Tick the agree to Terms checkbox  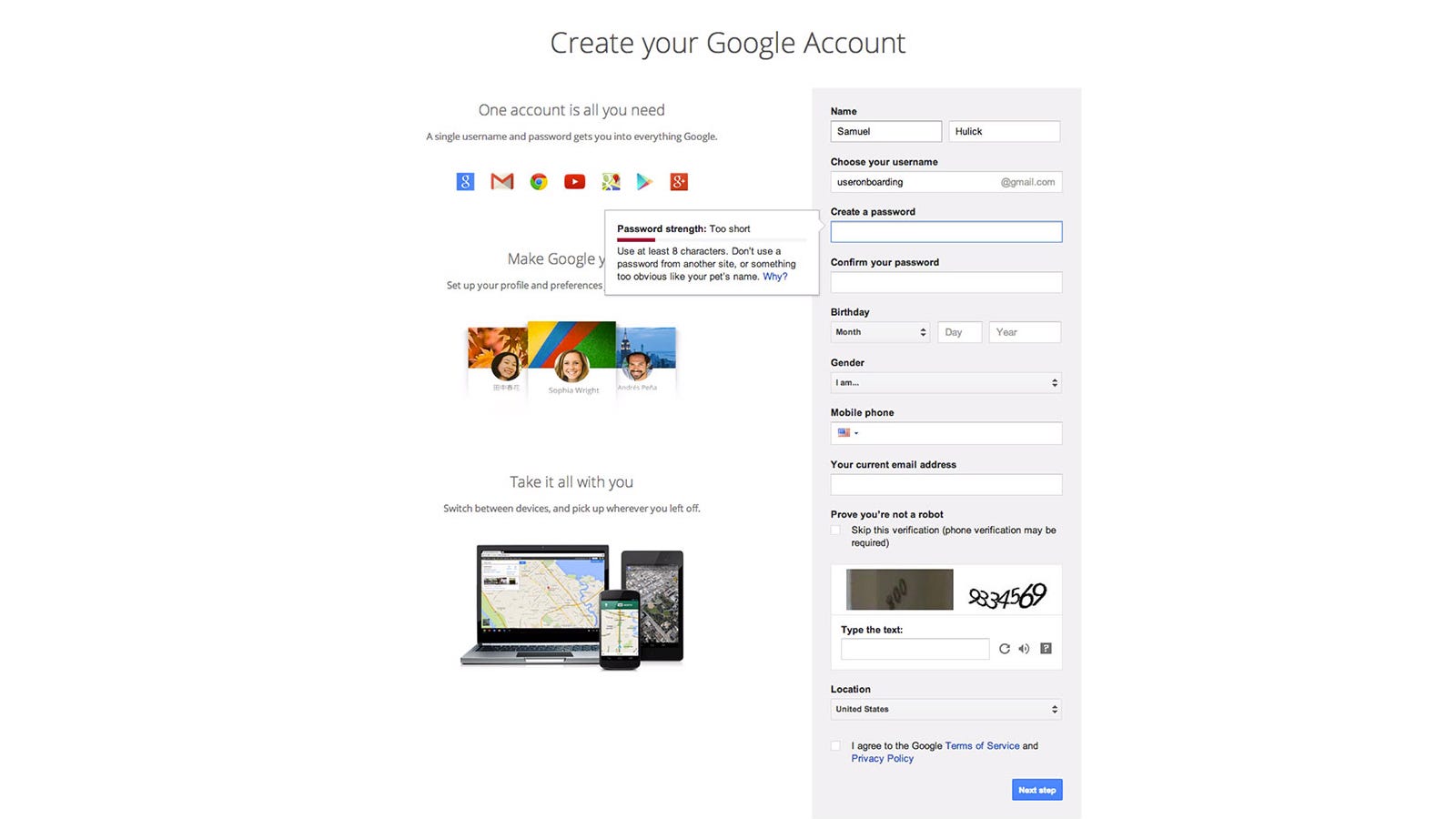coord(835,746)
